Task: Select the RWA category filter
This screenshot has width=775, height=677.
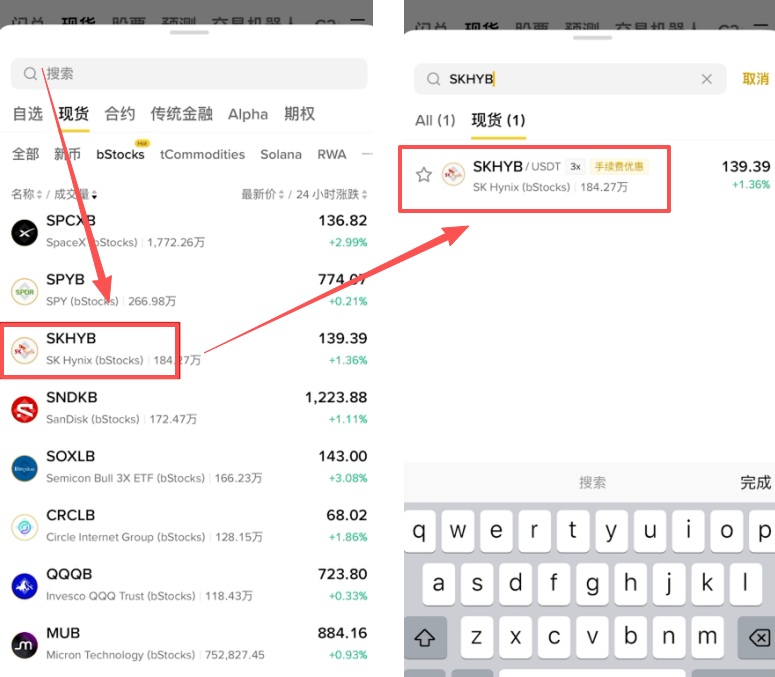Action: [332, 155]
